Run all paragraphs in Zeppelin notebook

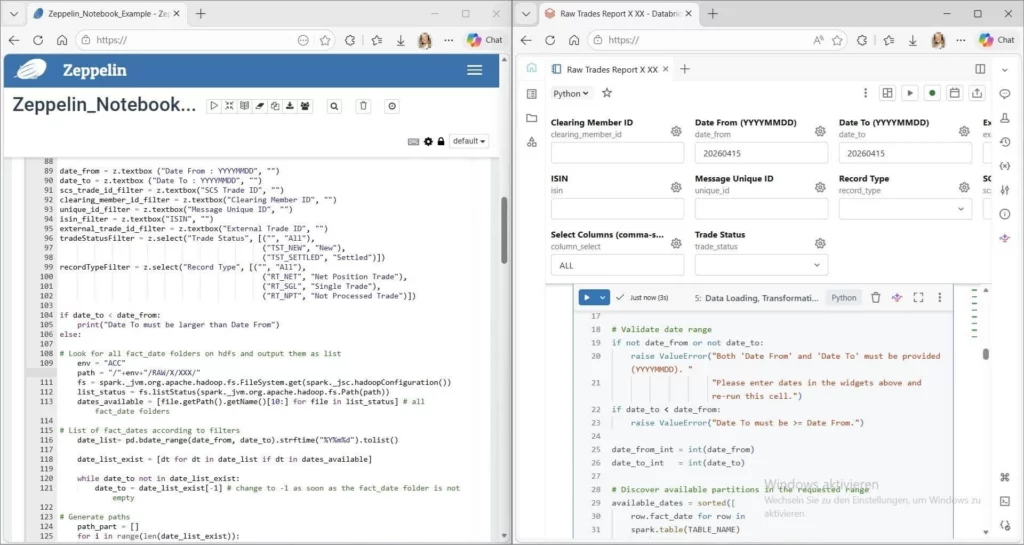point(214,106)
